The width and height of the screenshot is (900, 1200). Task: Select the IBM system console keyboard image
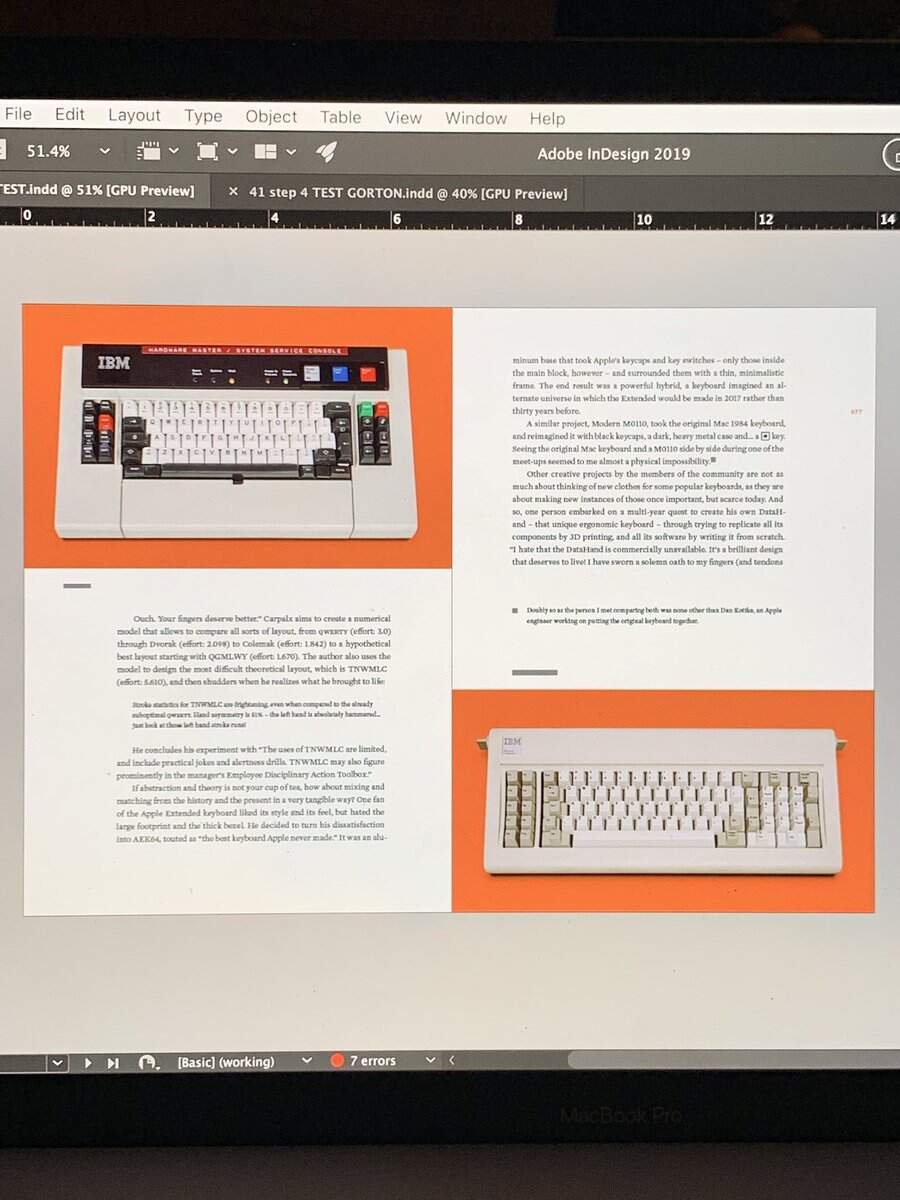[236, 437]
